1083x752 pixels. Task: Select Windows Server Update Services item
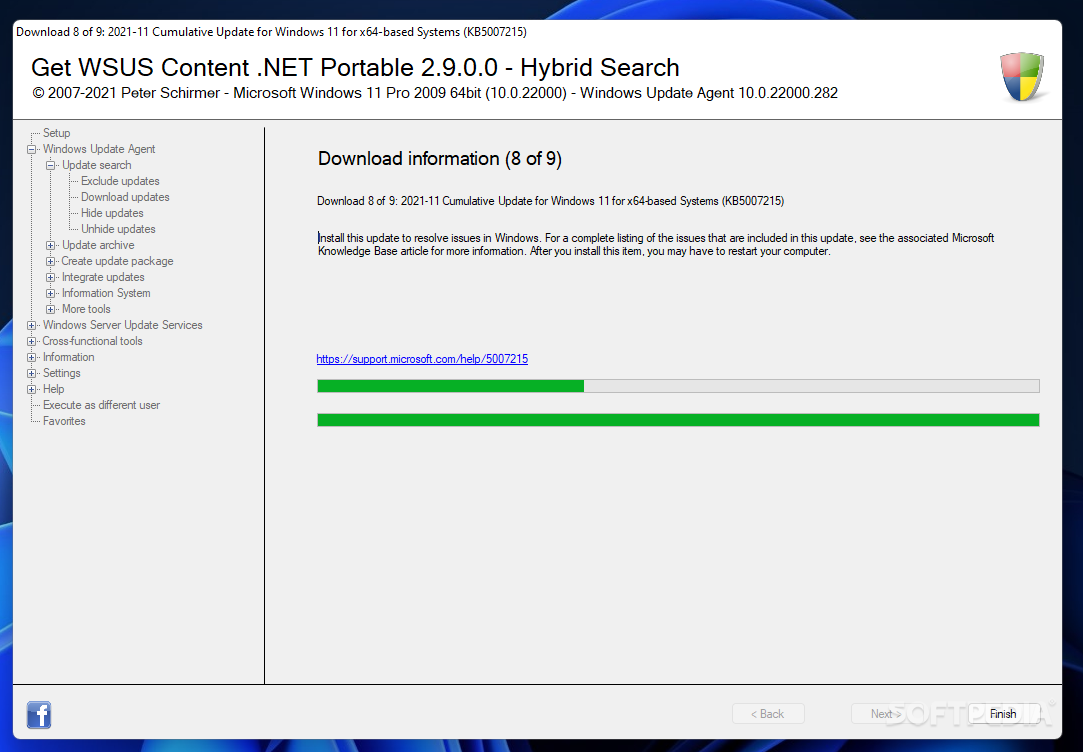pos(122,325)
